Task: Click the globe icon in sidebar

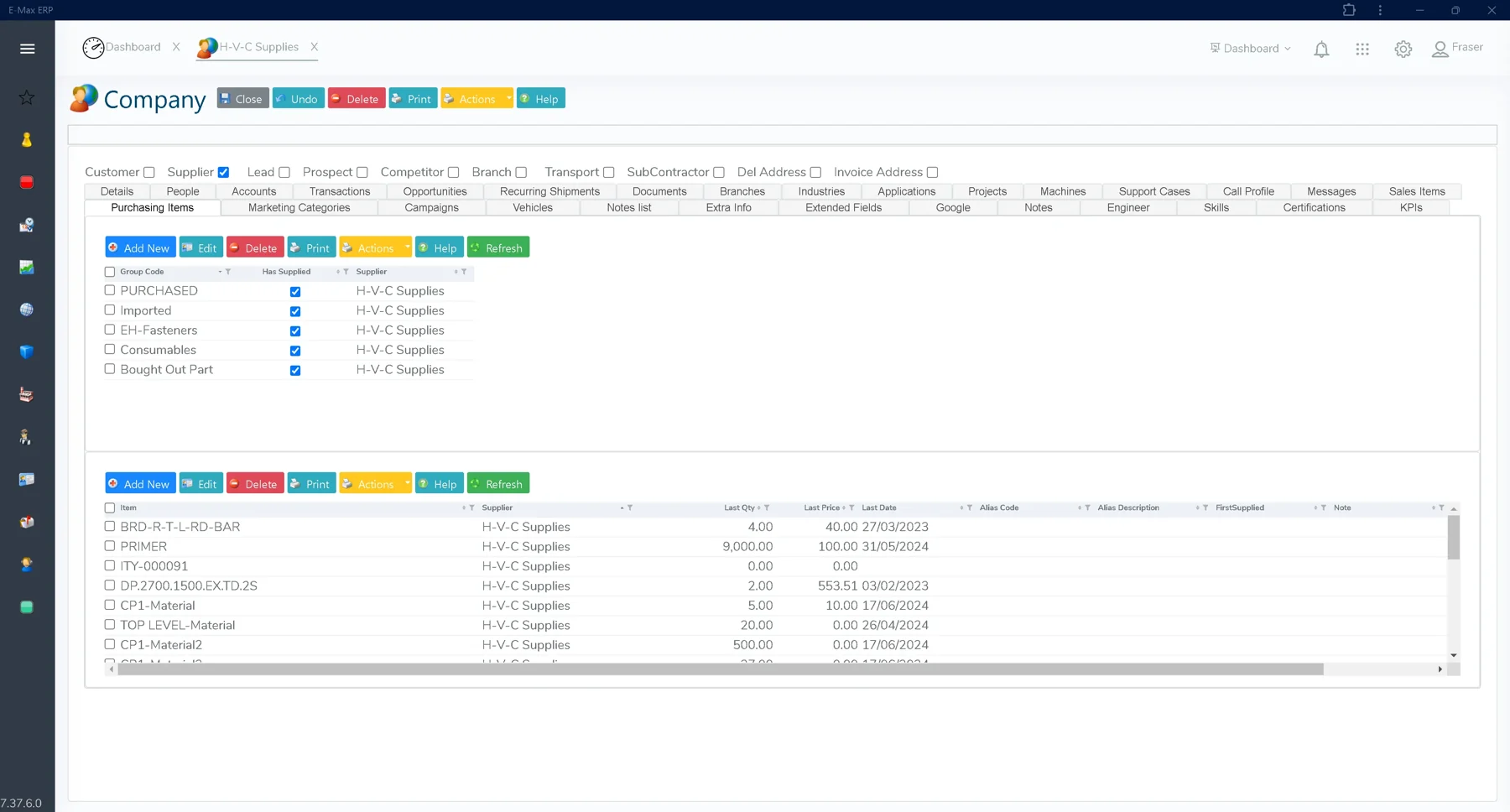Action: coord(27,310)
